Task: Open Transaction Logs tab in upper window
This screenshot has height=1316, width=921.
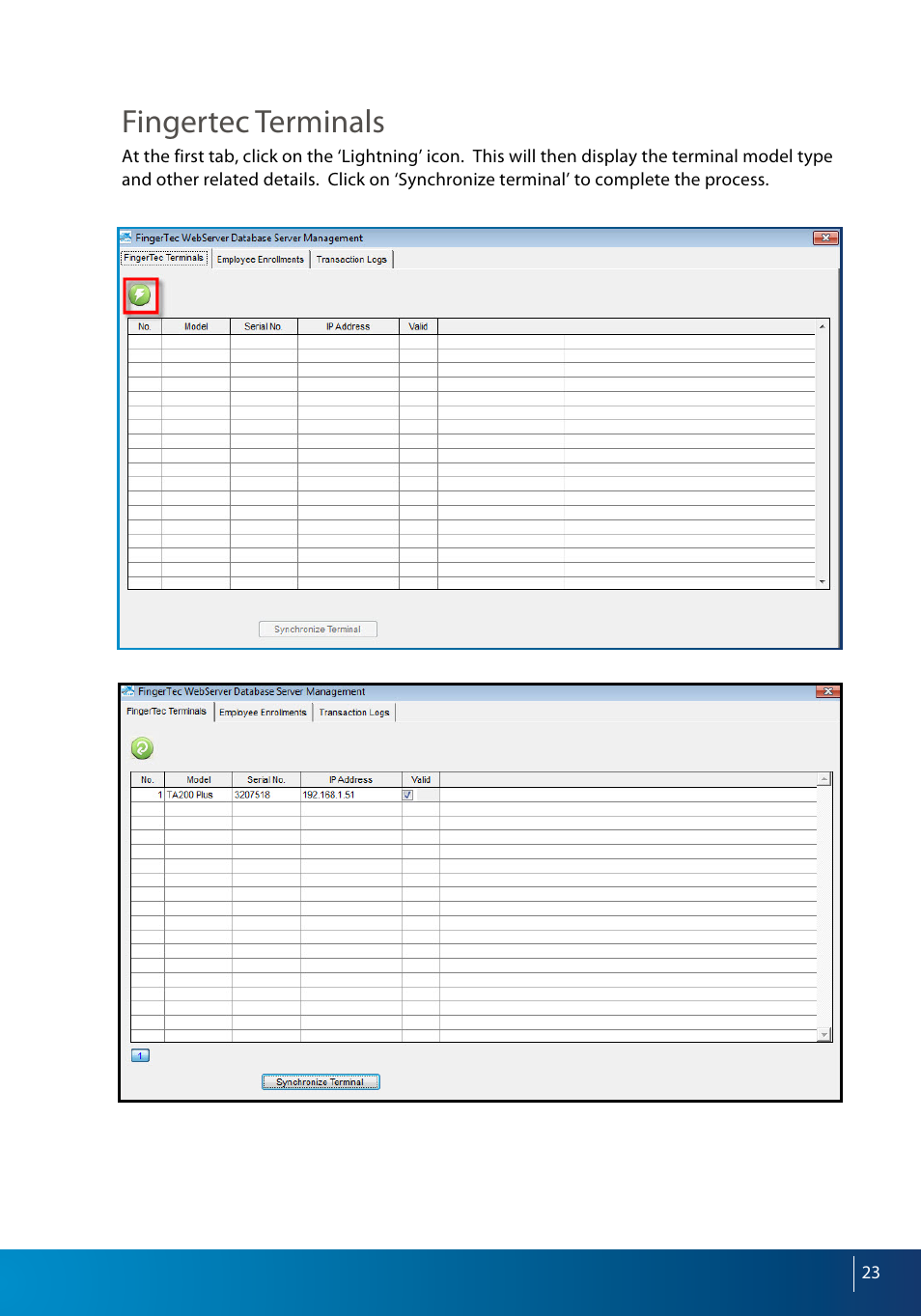Action: click(351, 259)
